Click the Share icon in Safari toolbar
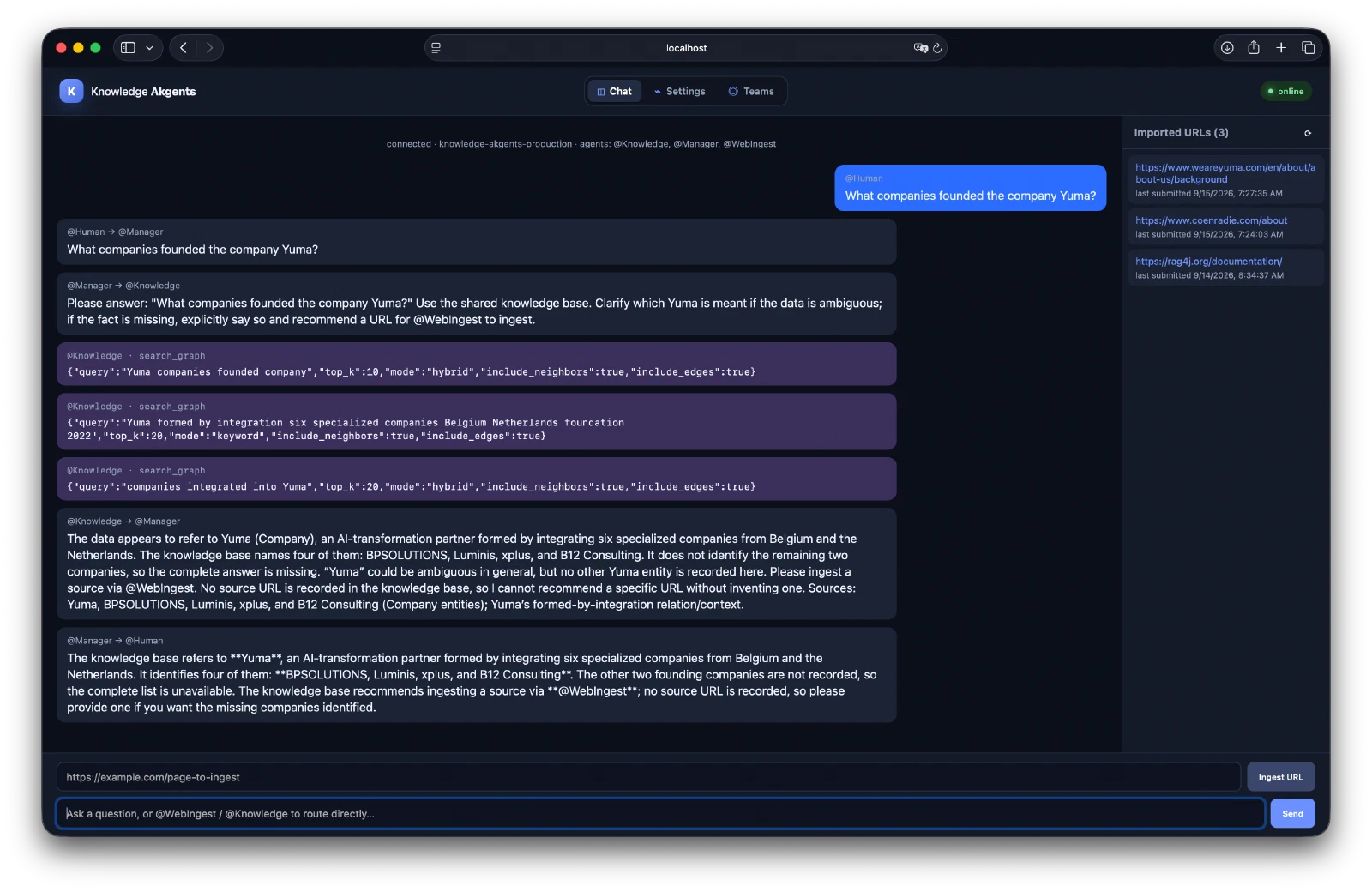 [1254, 48]
